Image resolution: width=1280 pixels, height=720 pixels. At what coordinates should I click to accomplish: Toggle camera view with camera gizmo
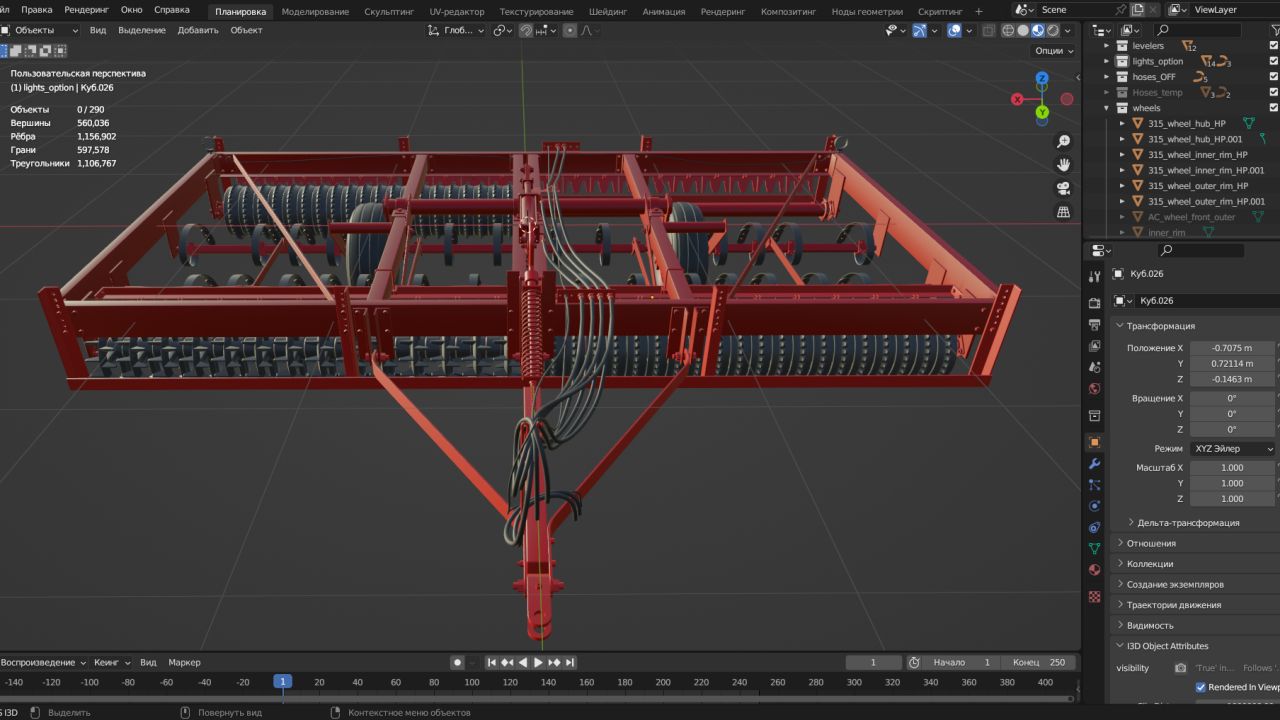tap(1063, 188)
